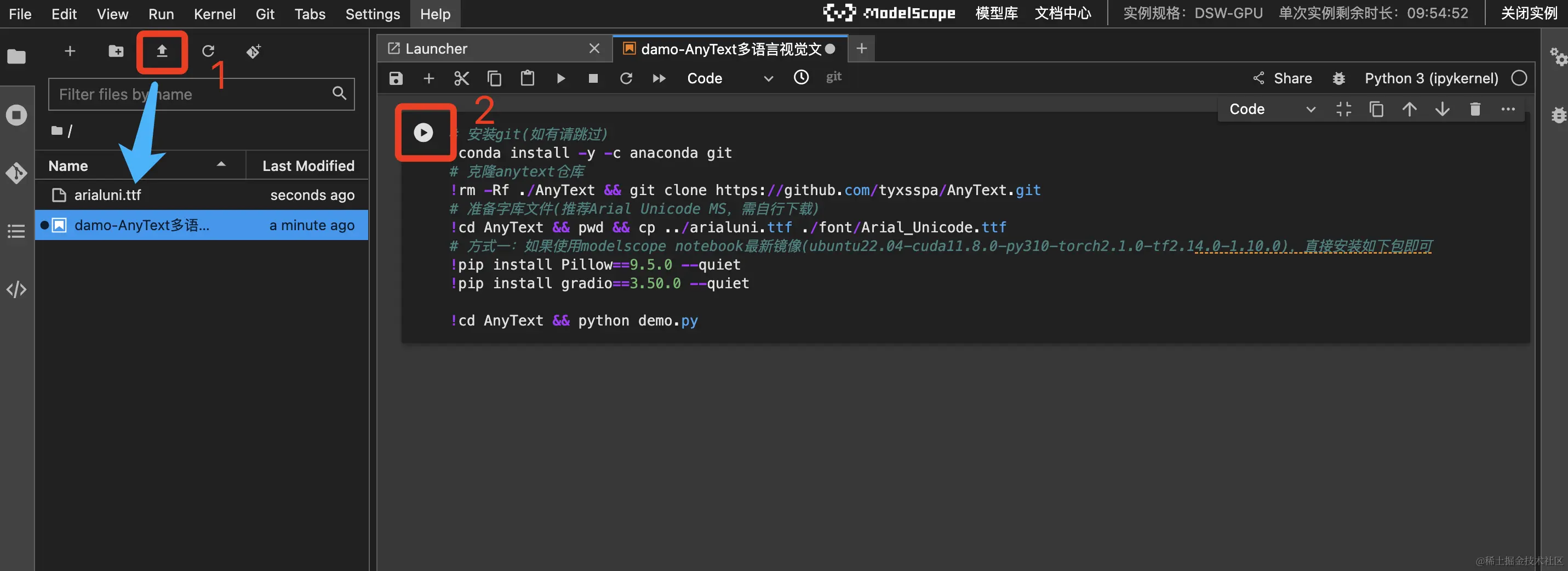Select the damo-AnyText notebook file
This screenshot has width=1568, height=571.
[x=202, y=225]
